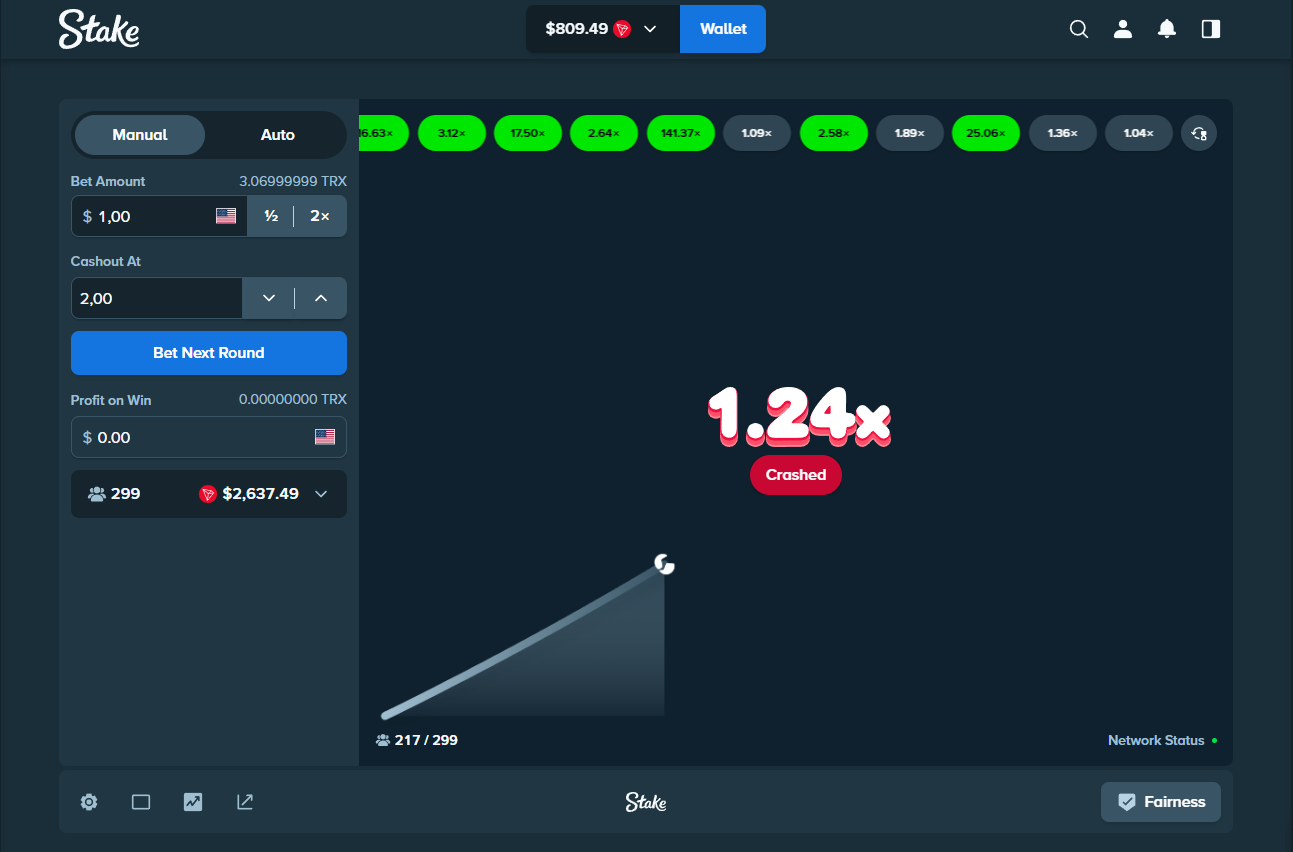Toggle the sidebar panel icon
The height and width of the screenshot is (852, 1293).
pyautogui.click(x=1211, y=29)
